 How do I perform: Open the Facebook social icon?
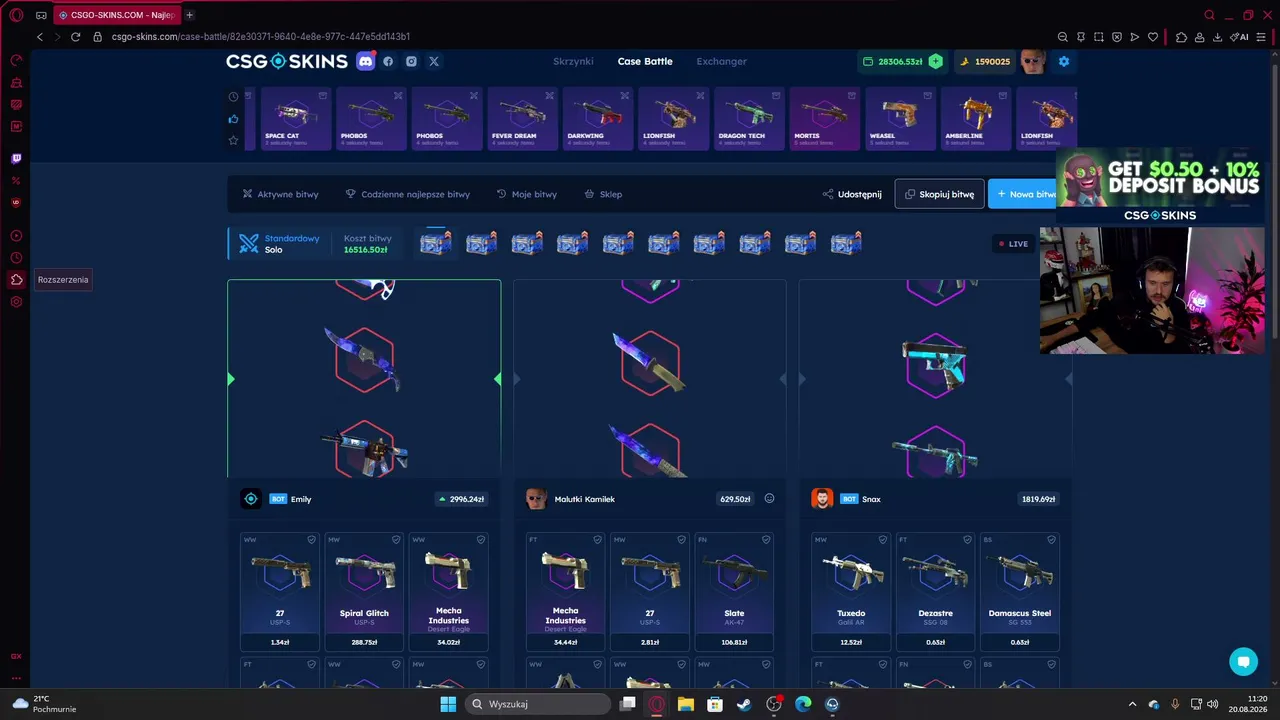tap(388, 61)
